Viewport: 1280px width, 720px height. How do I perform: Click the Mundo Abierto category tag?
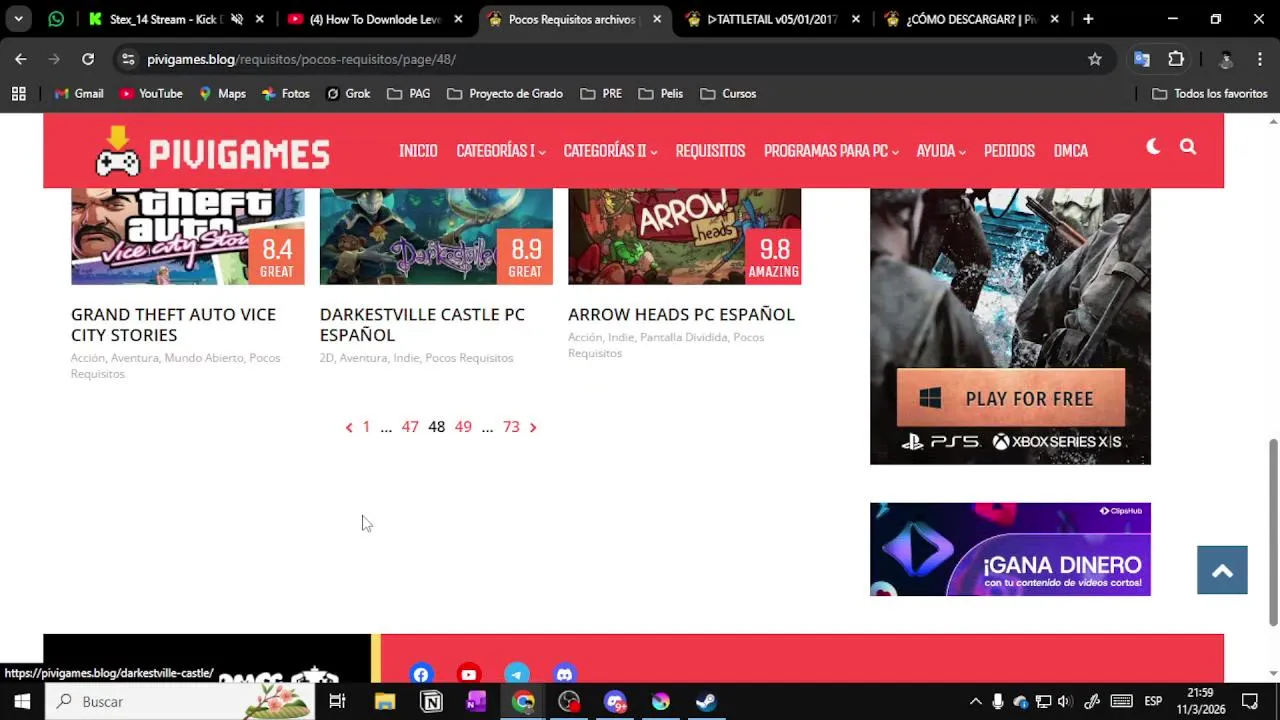coord(204,358)
